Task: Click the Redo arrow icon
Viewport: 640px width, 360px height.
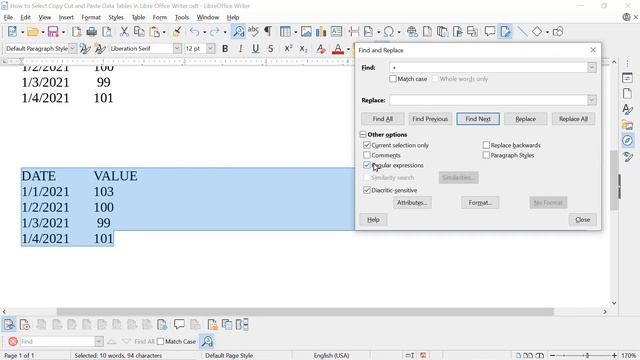Action: [215, 32]
